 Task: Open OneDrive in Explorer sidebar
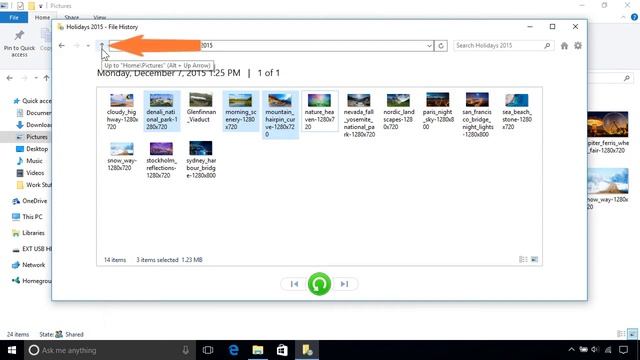click(x=29, y=201)
